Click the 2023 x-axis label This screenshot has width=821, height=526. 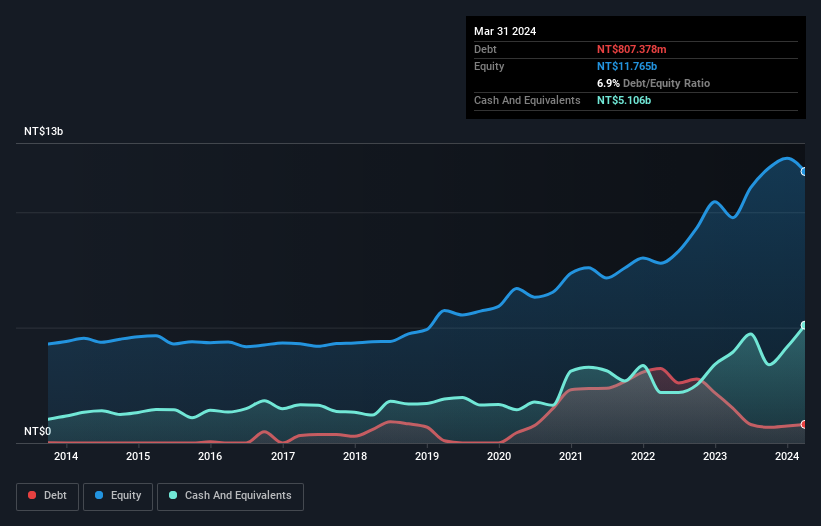coord(715,456)
